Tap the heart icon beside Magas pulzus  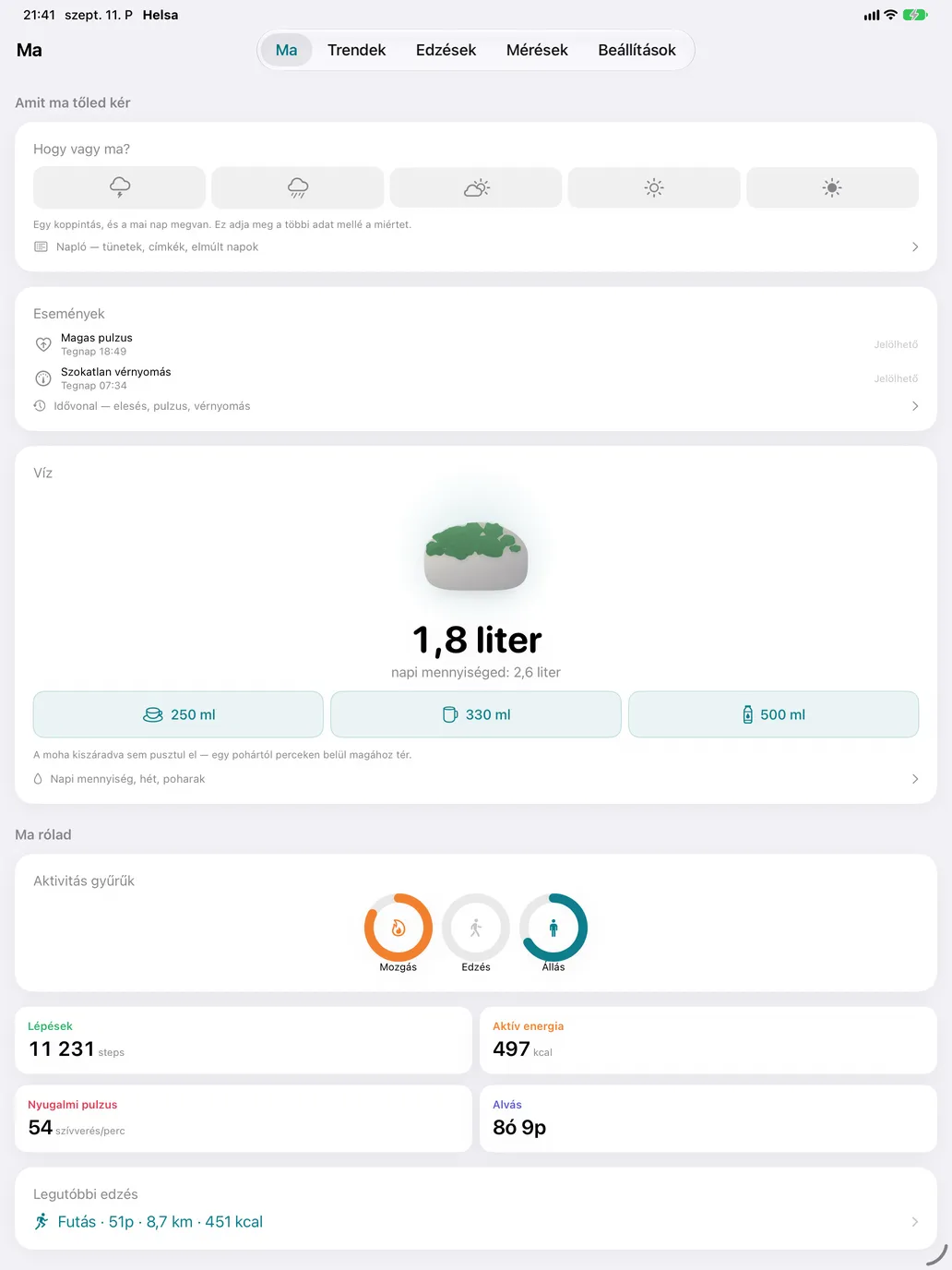(43, 344)
